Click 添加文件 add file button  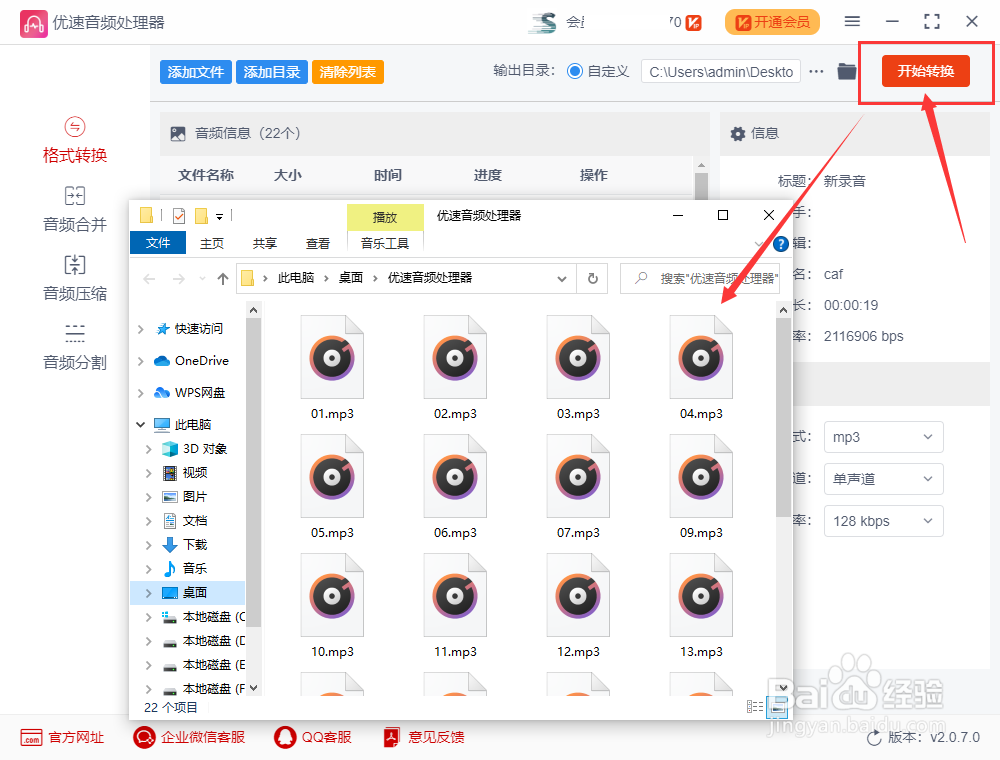point(195,72)
